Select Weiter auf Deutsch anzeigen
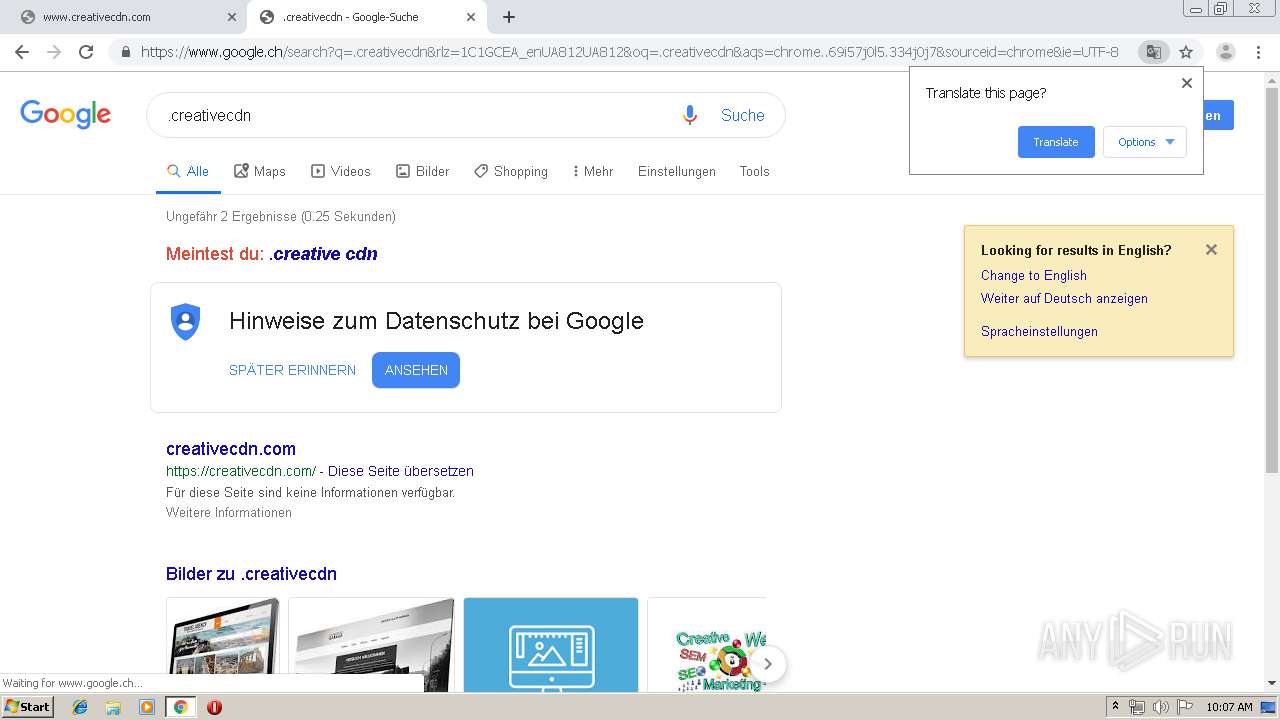Viewport: 1280px width, 720px height. click(1064, 298)
